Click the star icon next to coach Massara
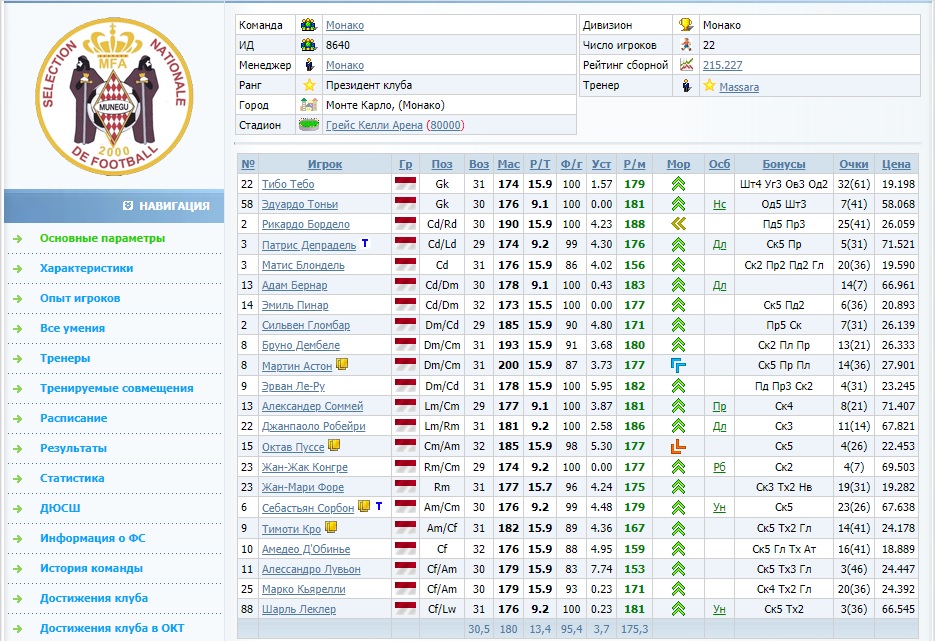The width and height of the screenshot is (935, 641). click(709, 86)
